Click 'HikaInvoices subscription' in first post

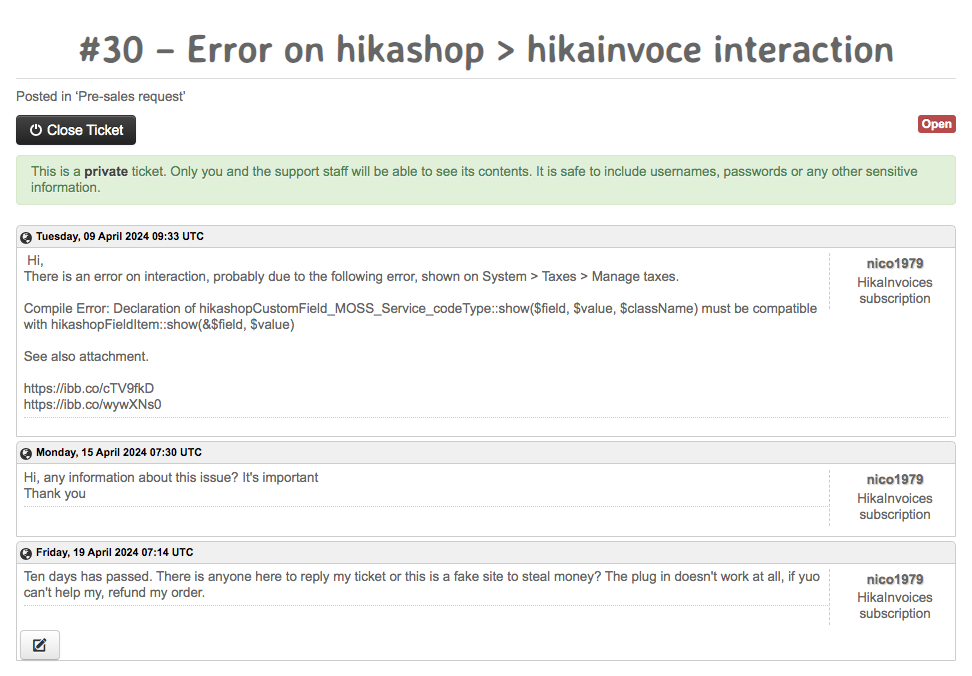click(895, 291)
